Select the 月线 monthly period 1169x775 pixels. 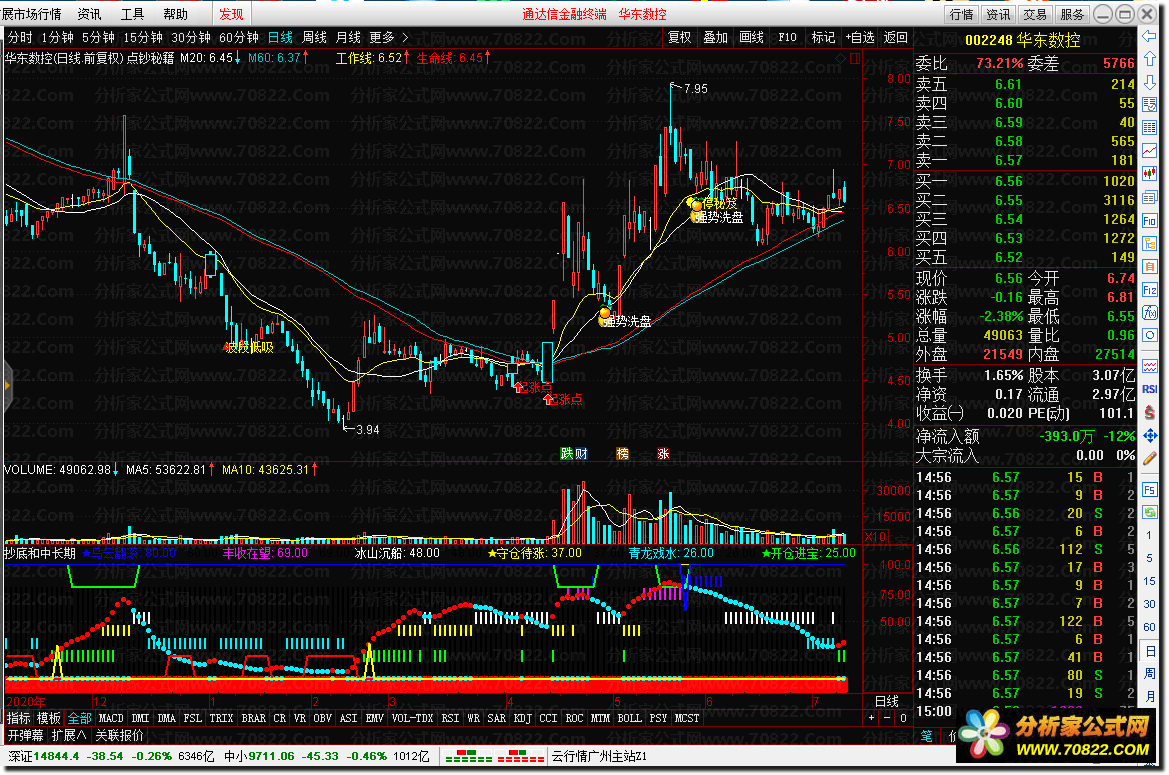tap(348, 37)
